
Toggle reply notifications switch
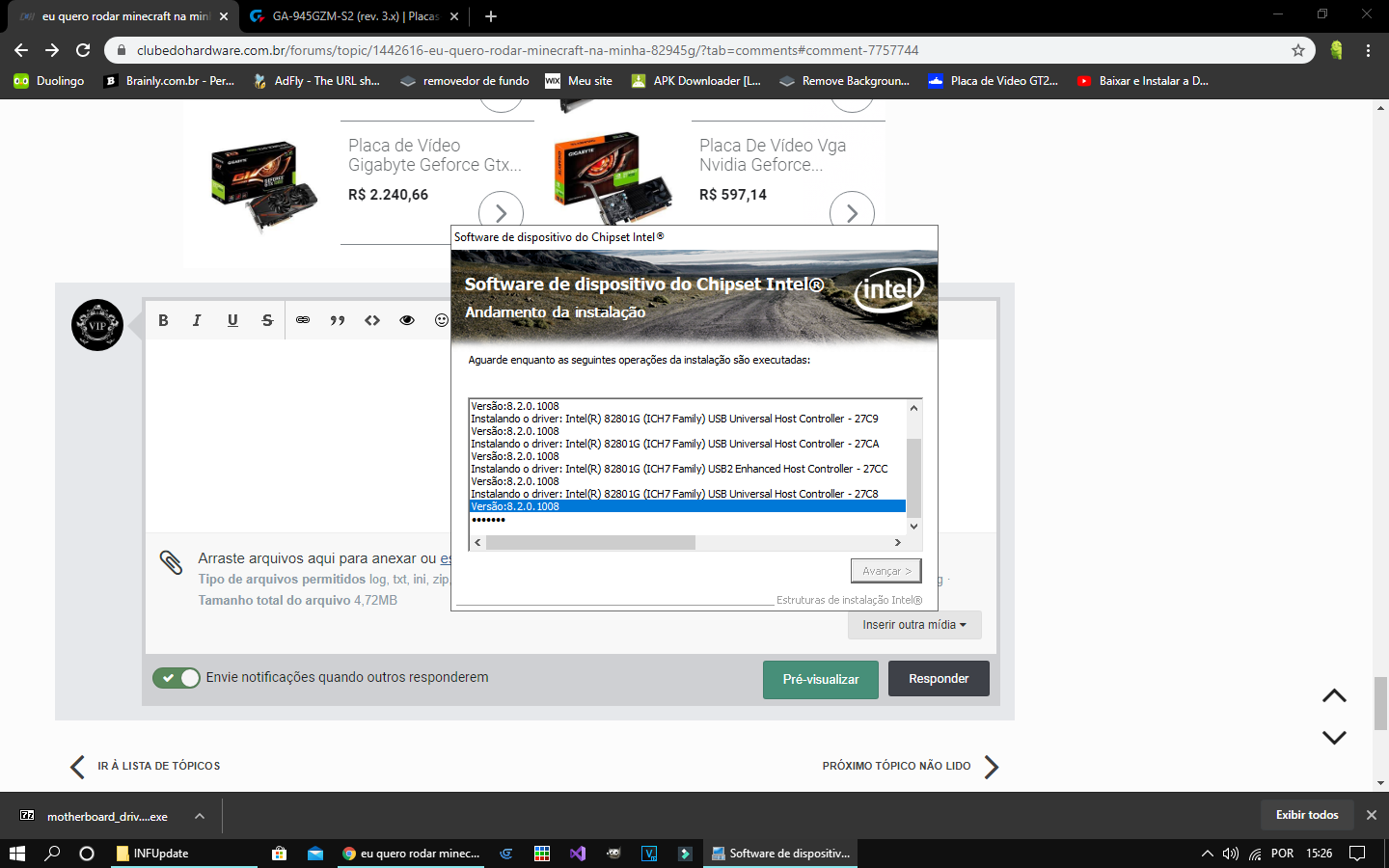pyautogui.click(x=177, y=678)
